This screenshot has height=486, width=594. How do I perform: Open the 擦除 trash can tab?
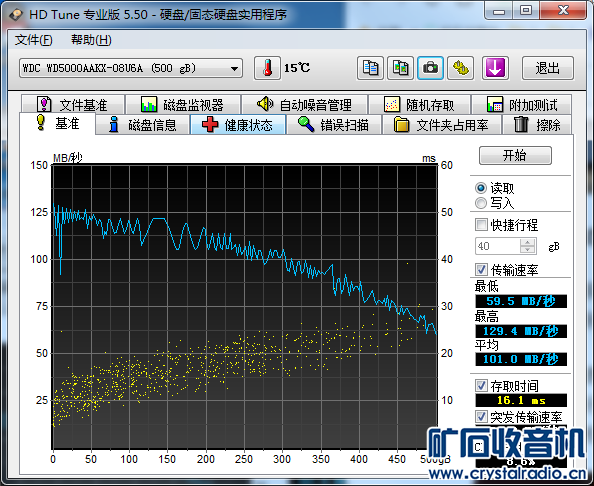(537, 125)
